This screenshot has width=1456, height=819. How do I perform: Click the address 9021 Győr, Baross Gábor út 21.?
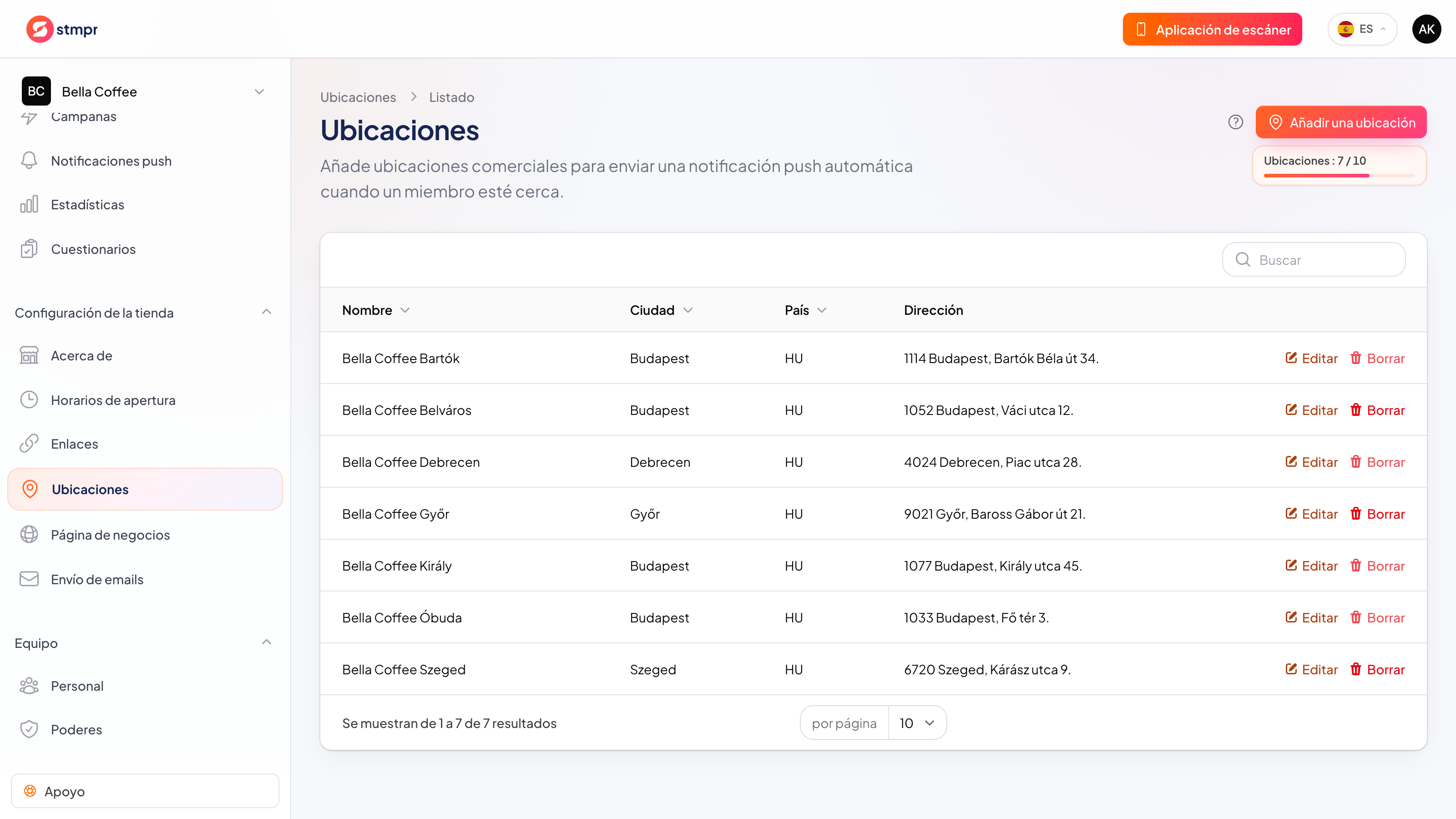pos(994,514)
